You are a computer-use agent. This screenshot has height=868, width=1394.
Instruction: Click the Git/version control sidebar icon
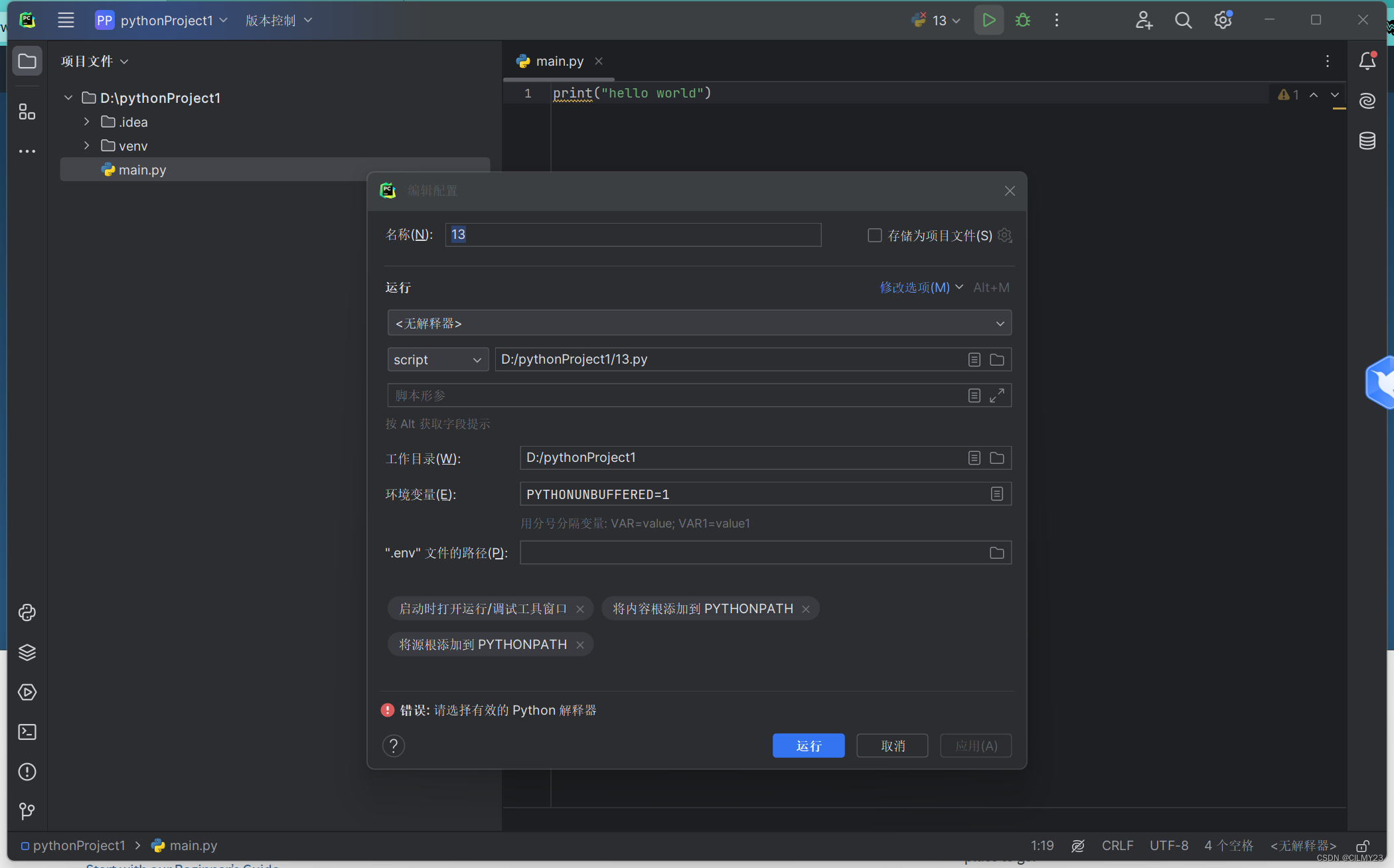[x=26, y=810]
